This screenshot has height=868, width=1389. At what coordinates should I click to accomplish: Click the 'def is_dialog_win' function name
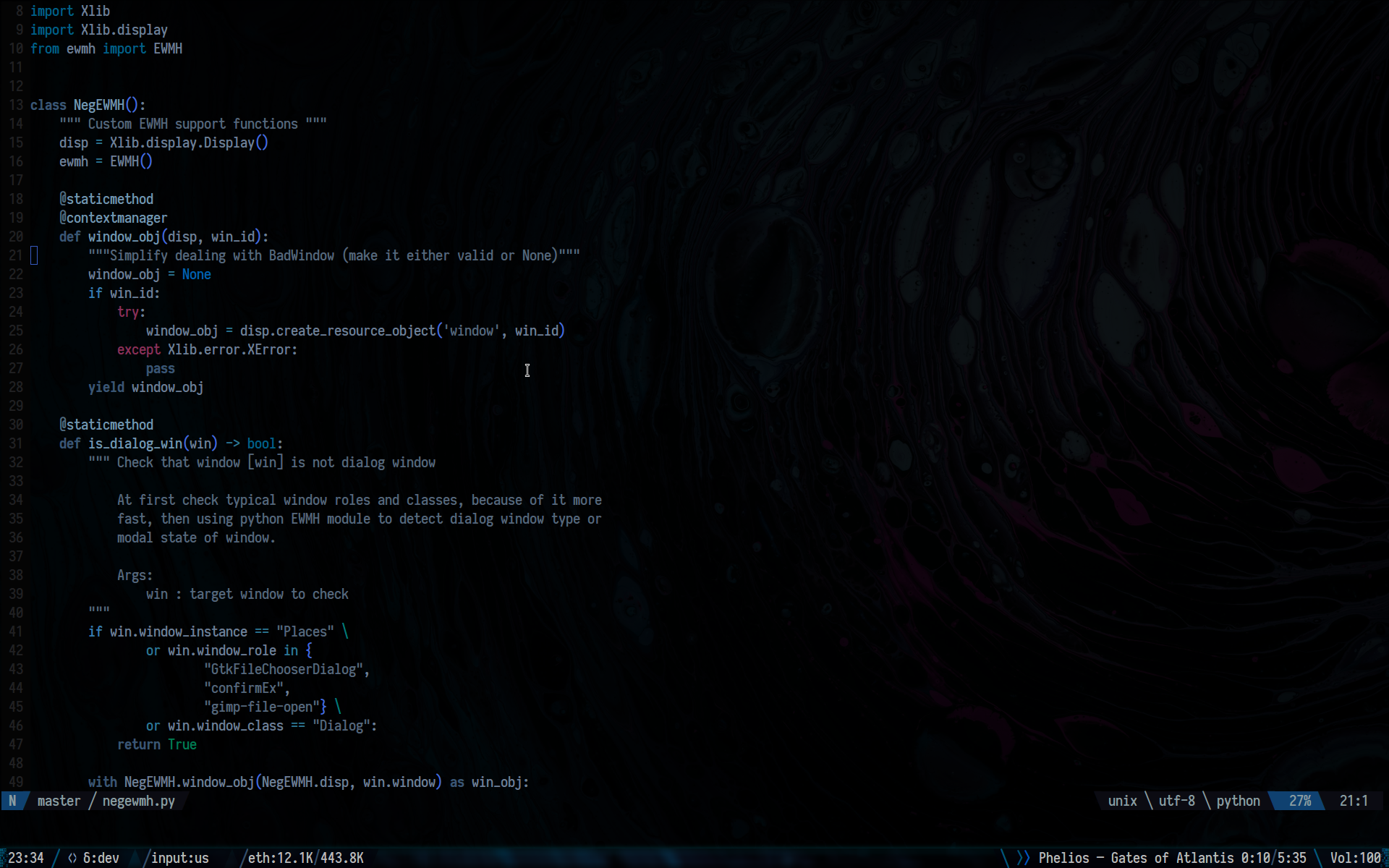135,443
